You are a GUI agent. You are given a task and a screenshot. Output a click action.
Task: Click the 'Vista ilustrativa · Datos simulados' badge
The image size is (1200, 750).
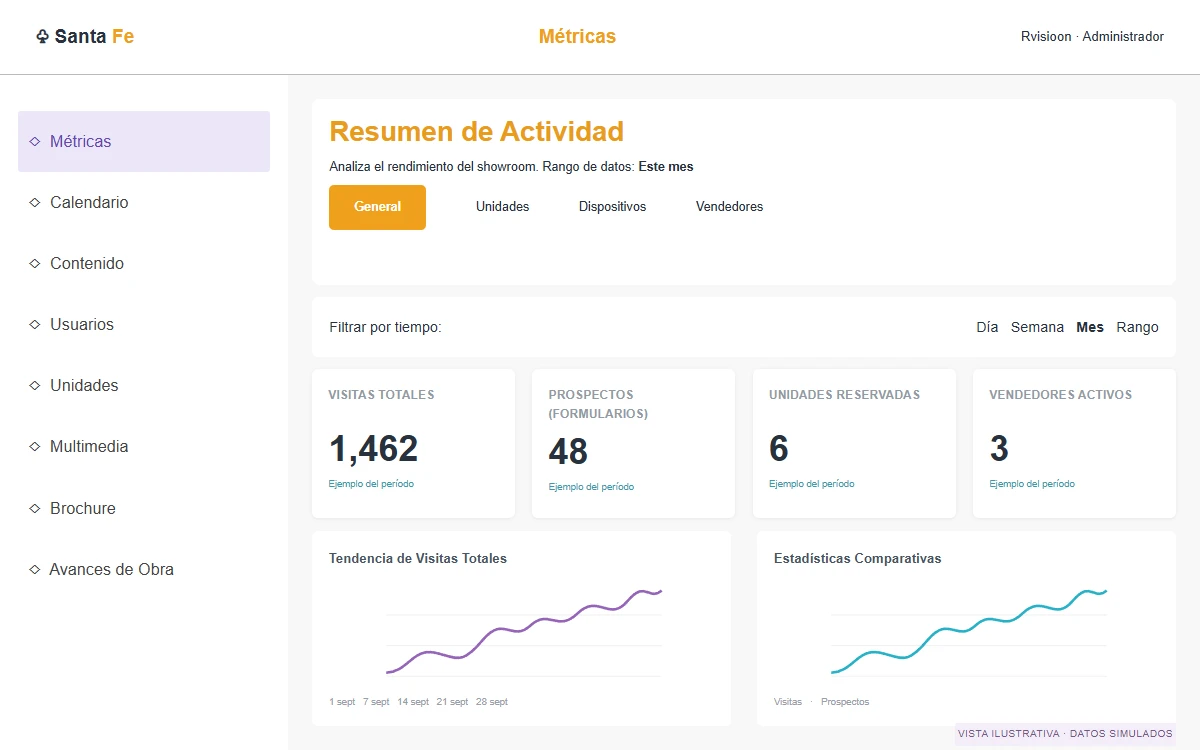1065,734
